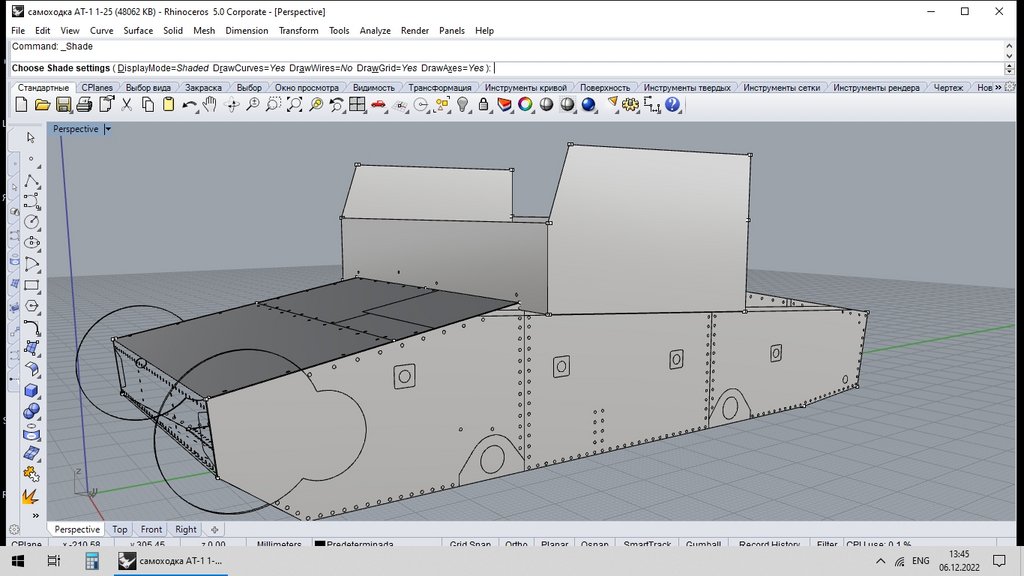Screen dimensions: 1024x576
Task: Toggle Grid Snap in the status bar
Action: 470,543
